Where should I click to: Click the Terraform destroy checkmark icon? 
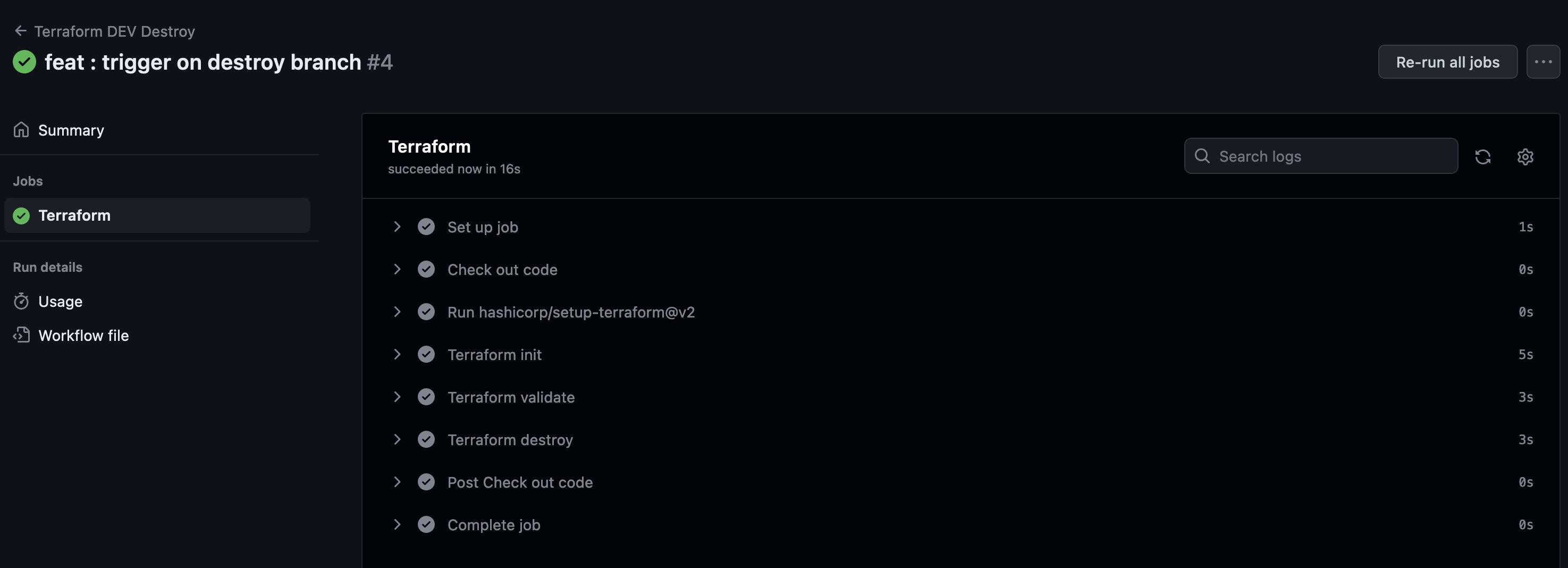pos(426,439)
